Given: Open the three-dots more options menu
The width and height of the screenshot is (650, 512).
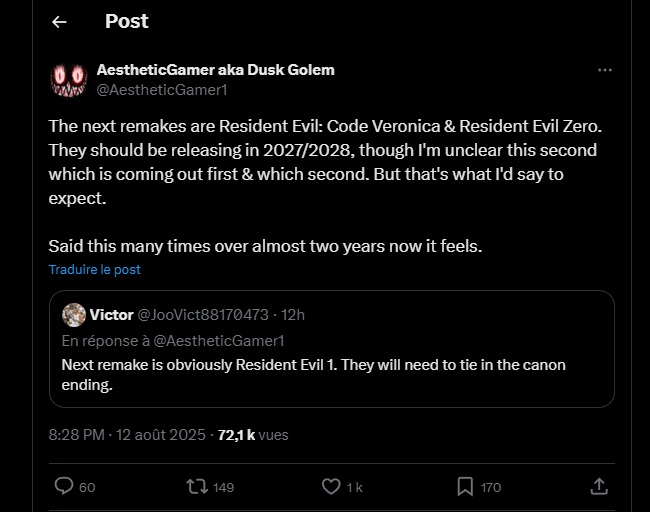Looking at the screenshot, I should click(604, 70).
